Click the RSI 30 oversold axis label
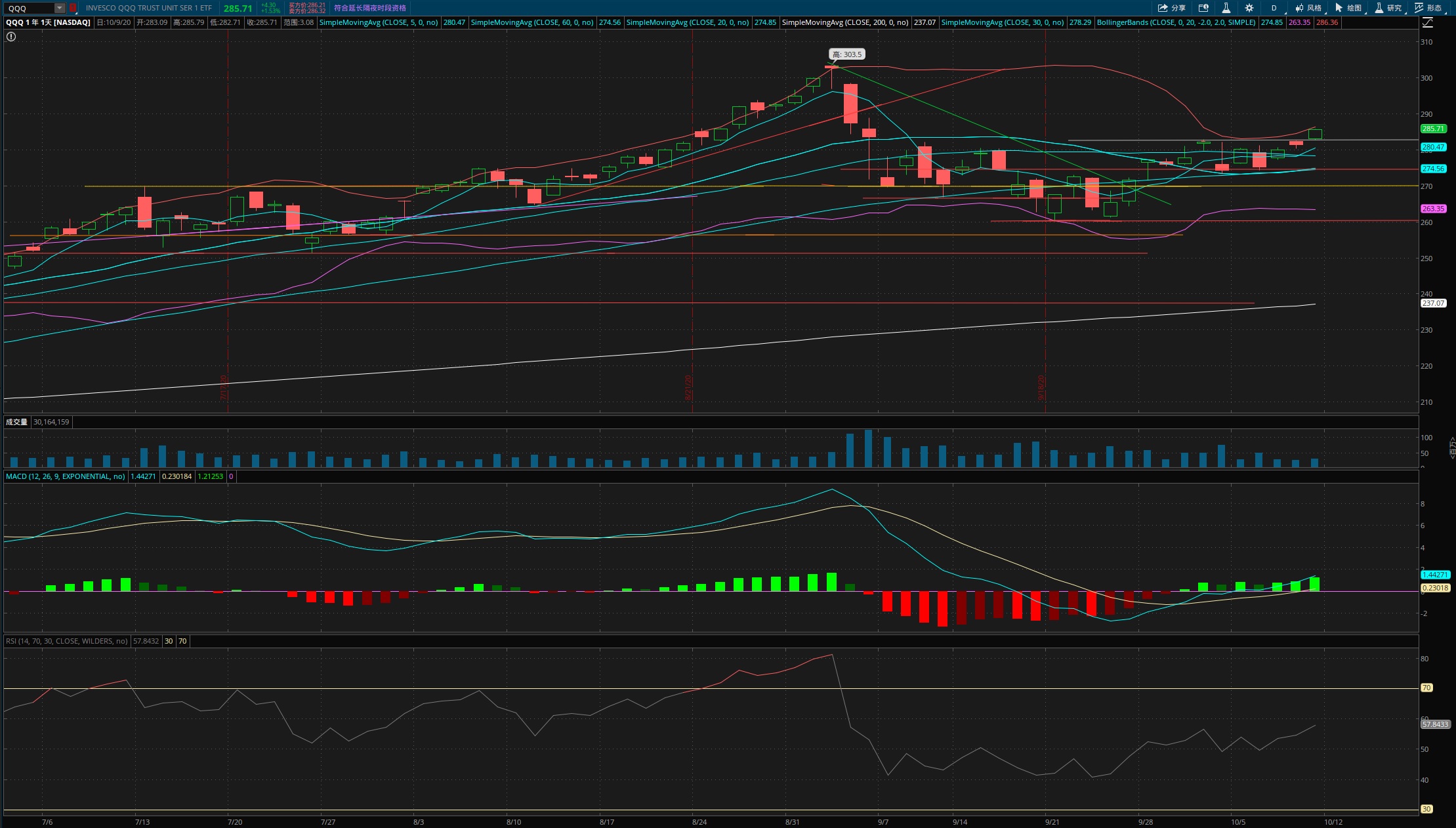 1427,809
